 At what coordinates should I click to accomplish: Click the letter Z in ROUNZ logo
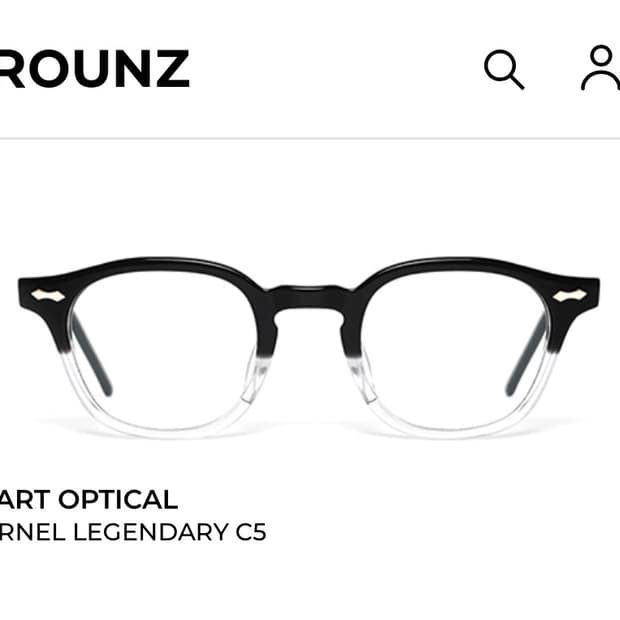[x=172, y=68]
